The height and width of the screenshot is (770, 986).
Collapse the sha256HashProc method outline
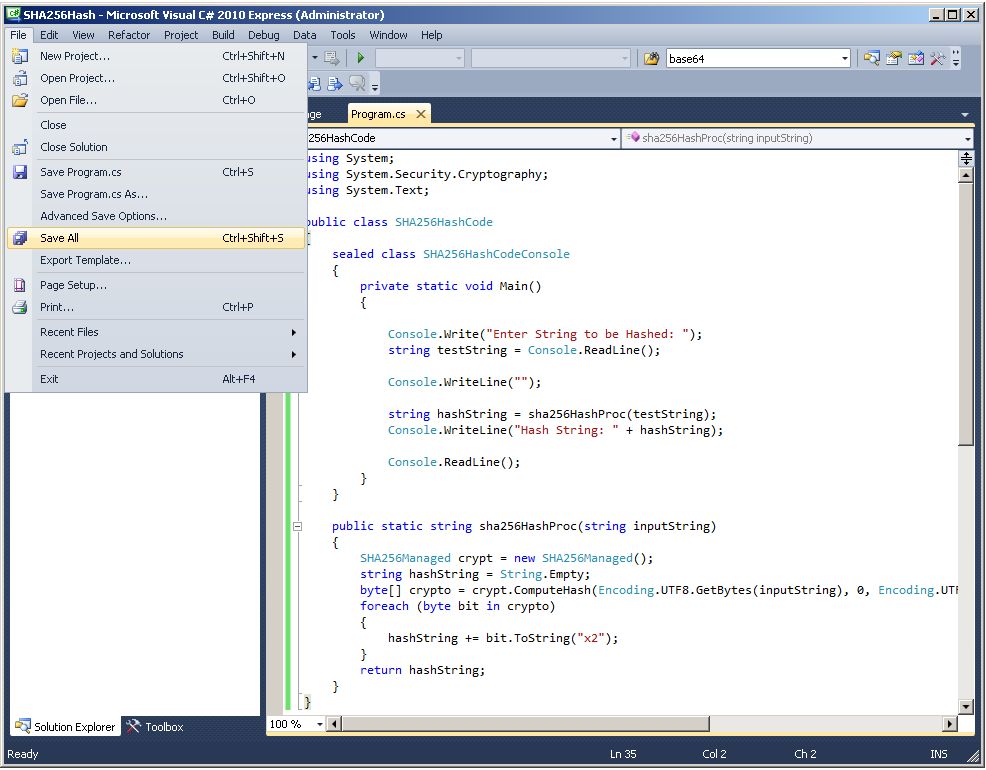(x=297, y=526)
